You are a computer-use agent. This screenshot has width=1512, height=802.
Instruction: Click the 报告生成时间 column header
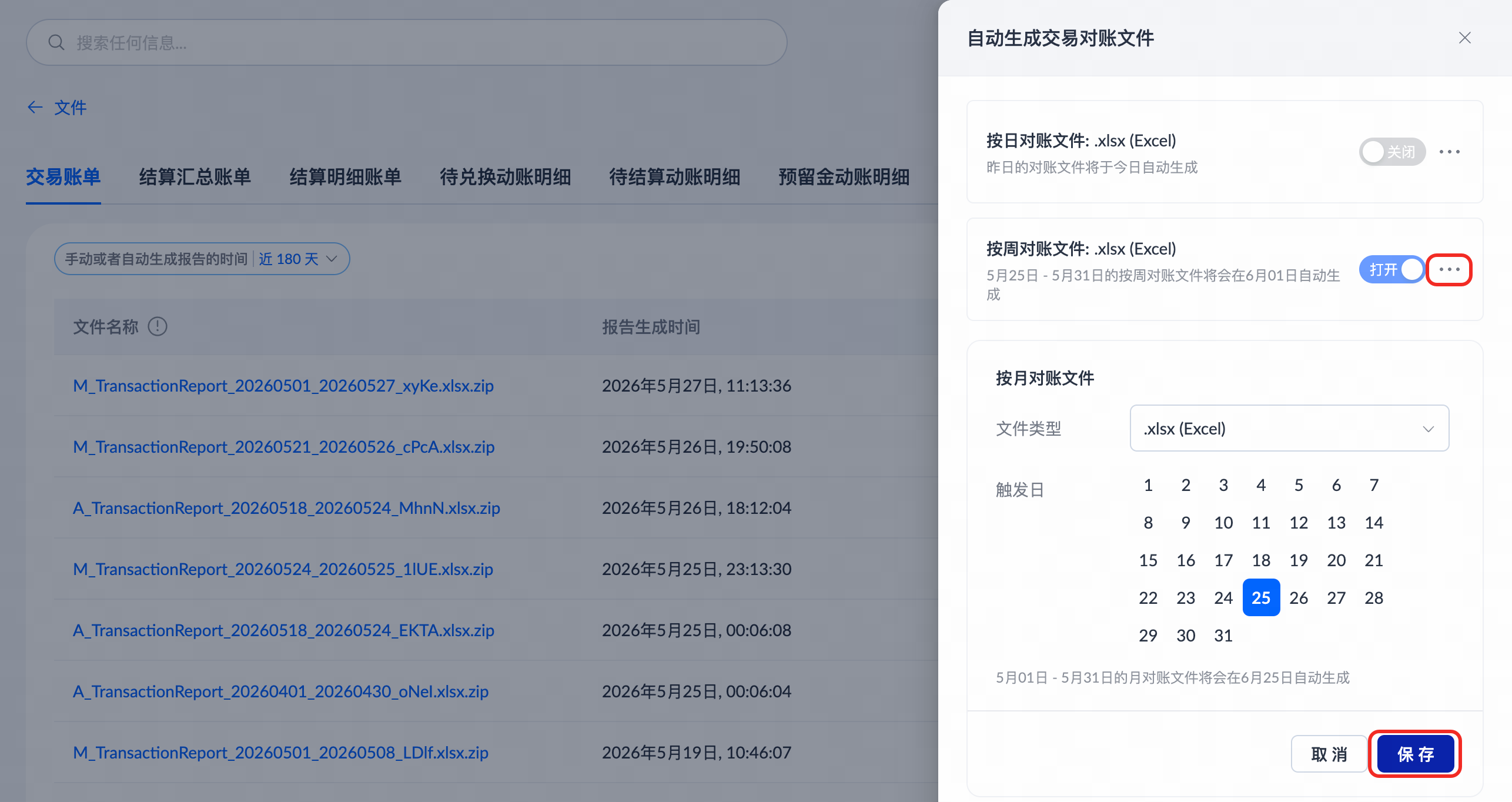[x=651, y=326]
